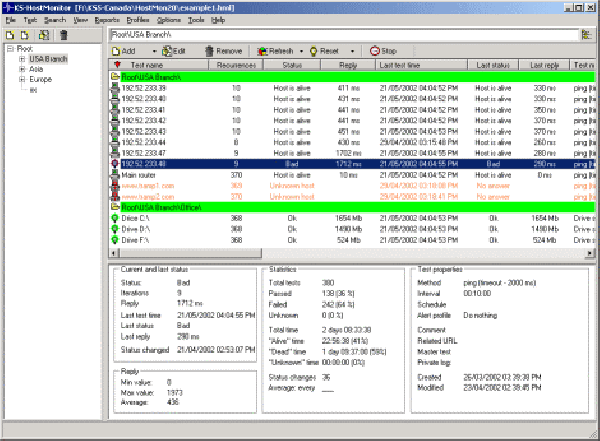Open the Profiles menu
The height and width of the screenshot is (441, 600).
137,20
